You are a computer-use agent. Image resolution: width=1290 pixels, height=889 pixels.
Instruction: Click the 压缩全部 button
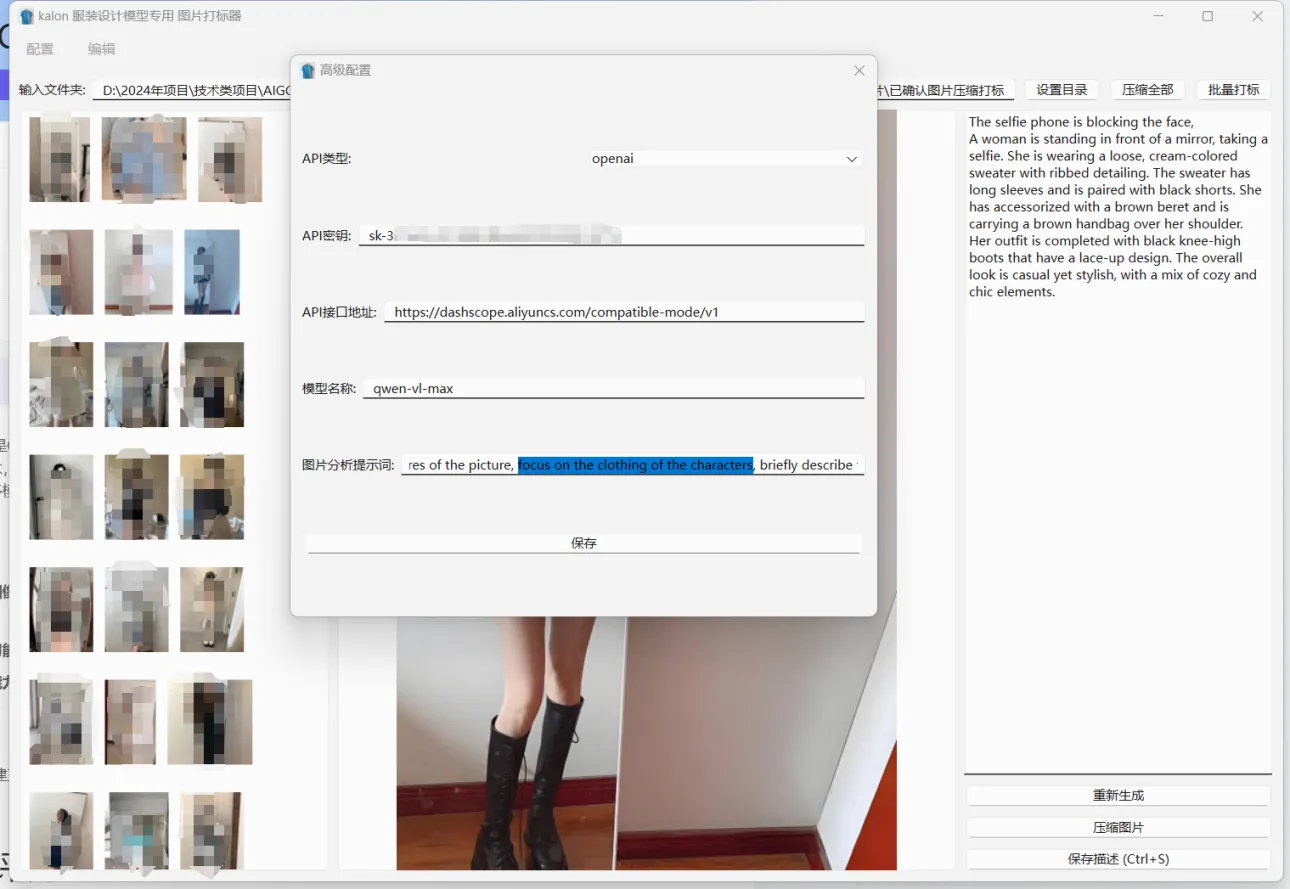pyautogui.click(x=1147, y=90)
